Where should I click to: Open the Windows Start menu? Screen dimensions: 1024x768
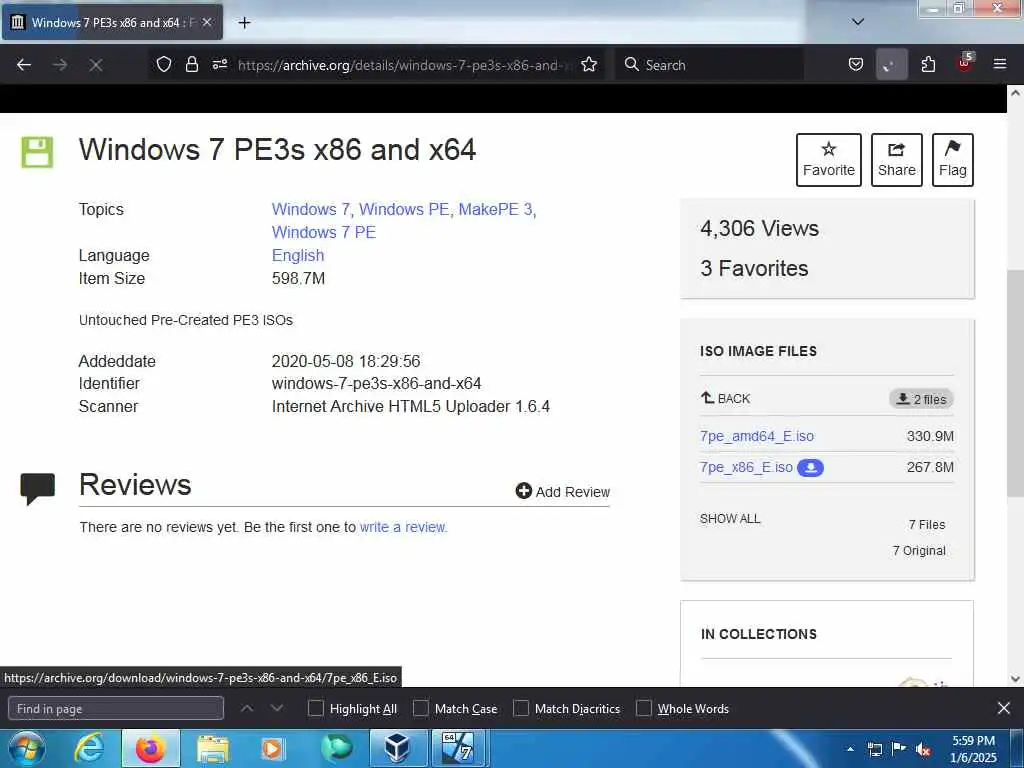coord(27,749)
